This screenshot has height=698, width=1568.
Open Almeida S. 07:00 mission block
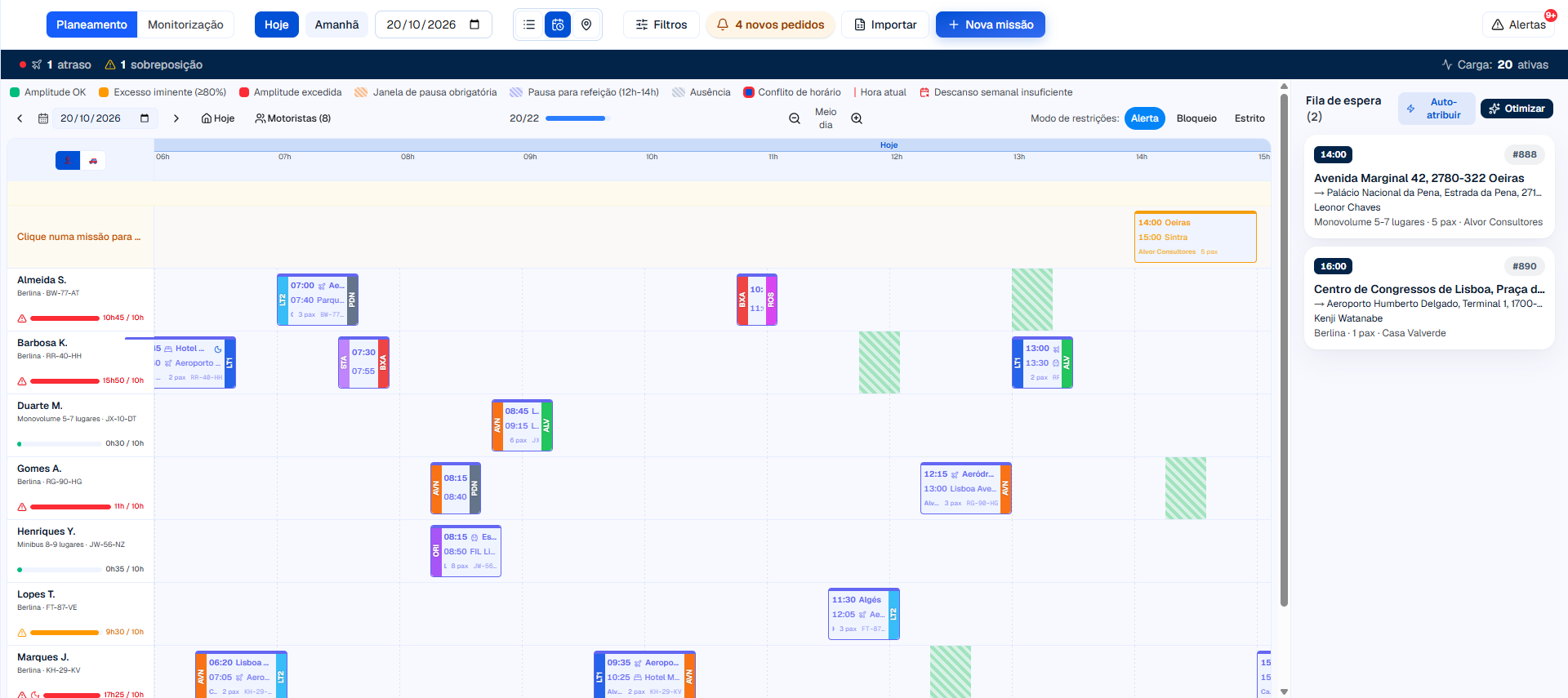pos(318,300)
